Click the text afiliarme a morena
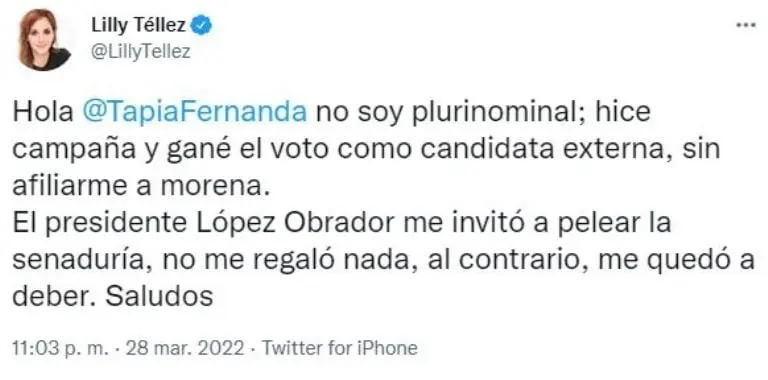Image resolution: width=768 pixels, height=380 pixels. click(x=141, y=187)
